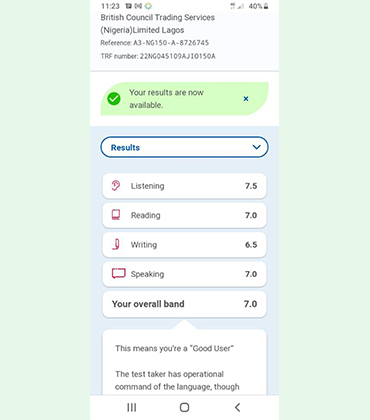Expand the Results chevron arrow
Screen dimensions: 370x420
click(256, 147)
